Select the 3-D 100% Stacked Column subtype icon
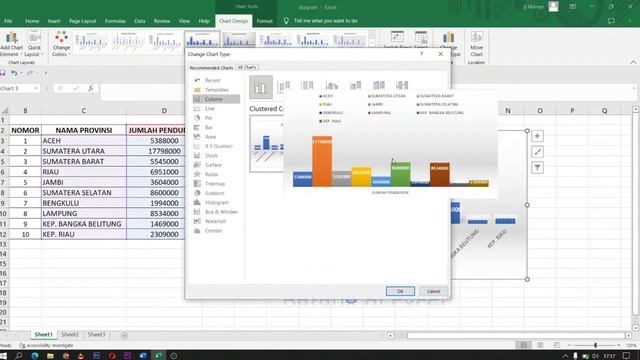The height and width of the screenshot is (360, 640). pyautogui.click(x=379, y=85)
